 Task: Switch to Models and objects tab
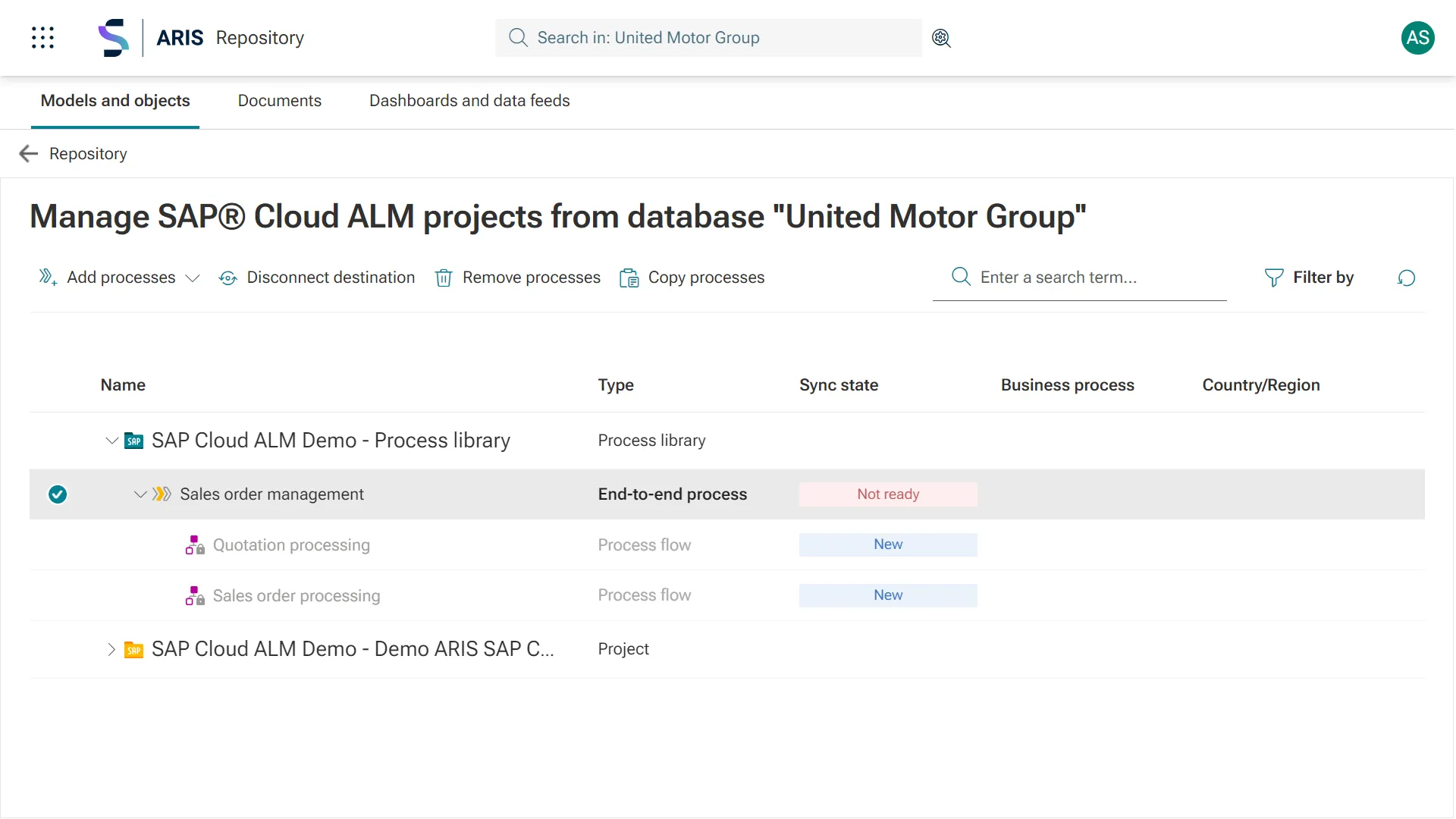coord(115,101)
